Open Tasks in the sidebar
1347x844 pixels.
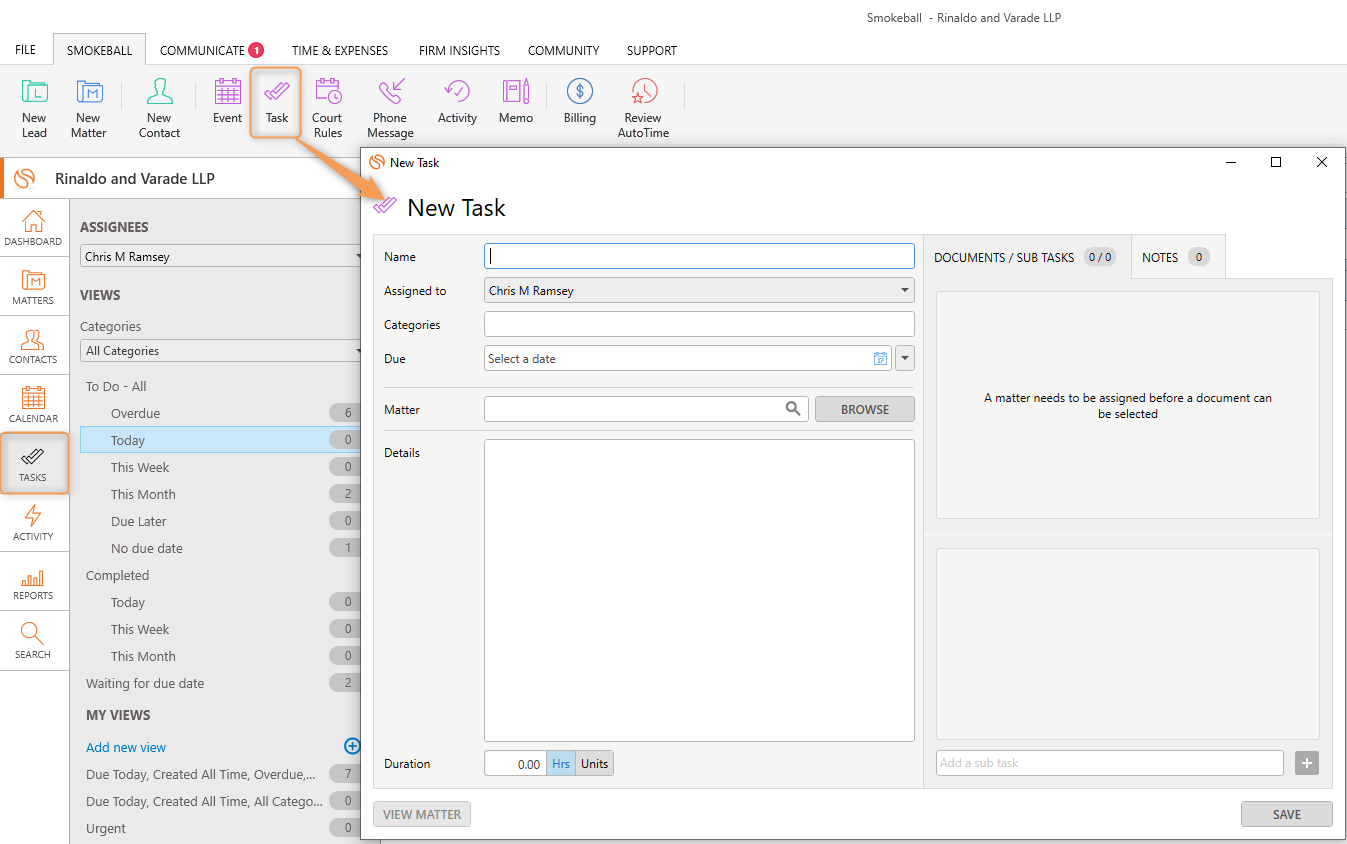pos(33,463)
